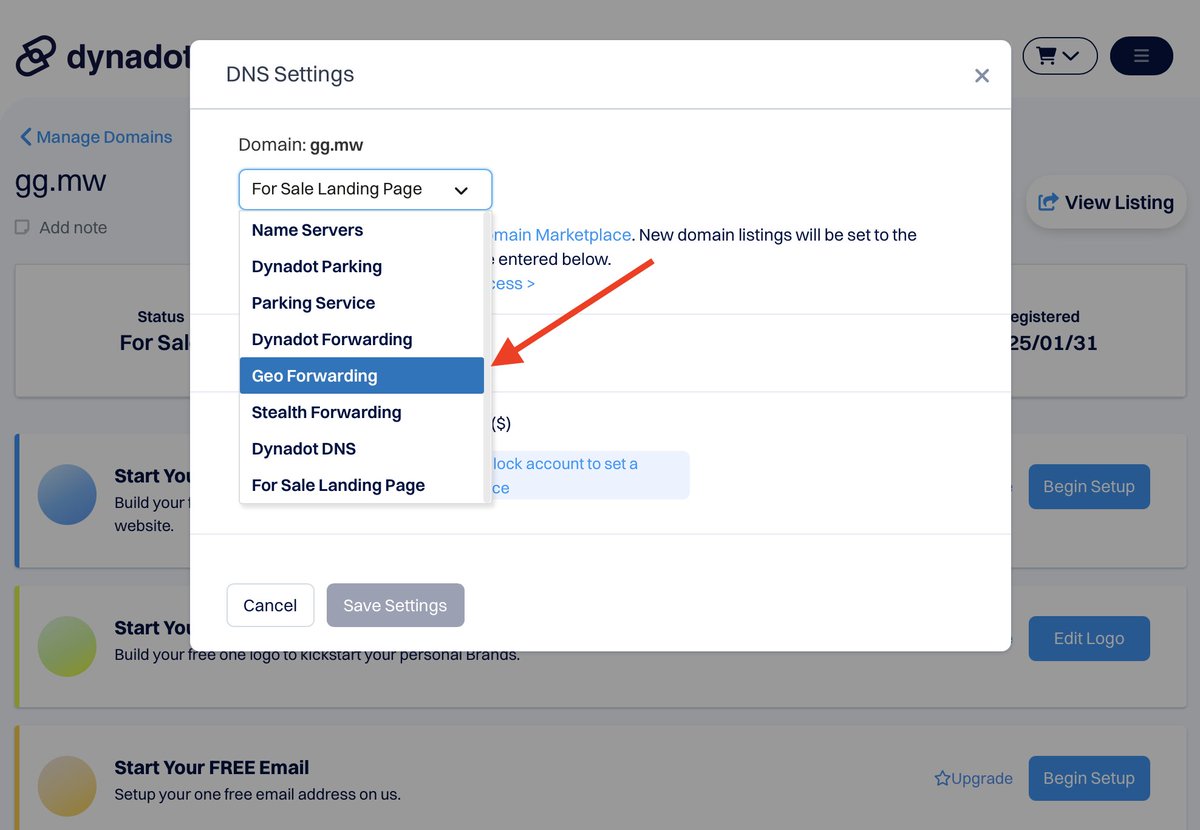The width and height of the screenshot is (1200, 830).
Task: Click Add note next to domain
Action: [x=73, y=228]
